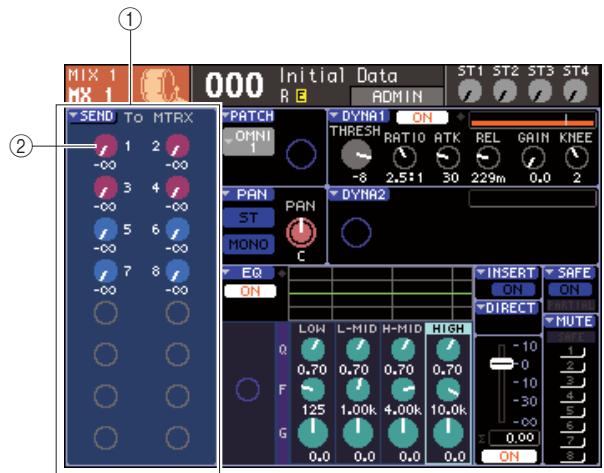Enable the MONO assign button

(248, 244)
